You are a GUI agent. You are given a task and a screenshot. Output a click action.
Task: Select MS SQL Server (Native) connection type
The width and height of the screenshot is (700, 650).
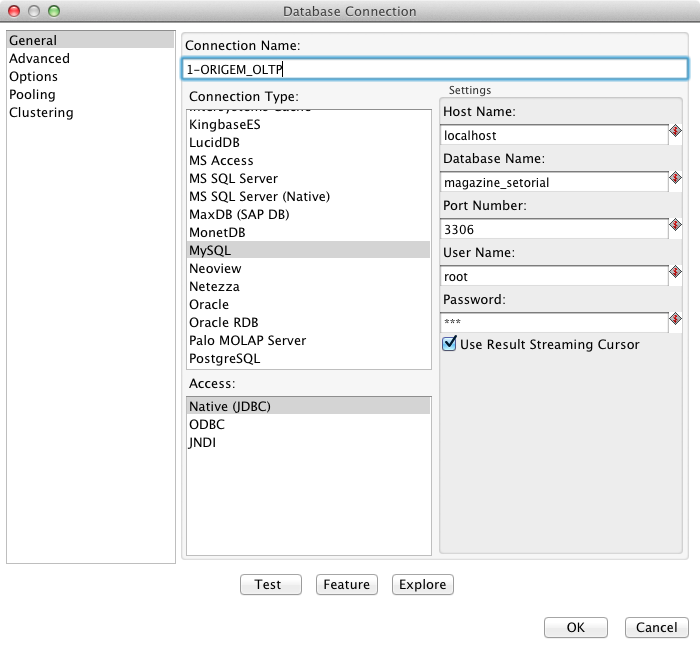point(308,196)
